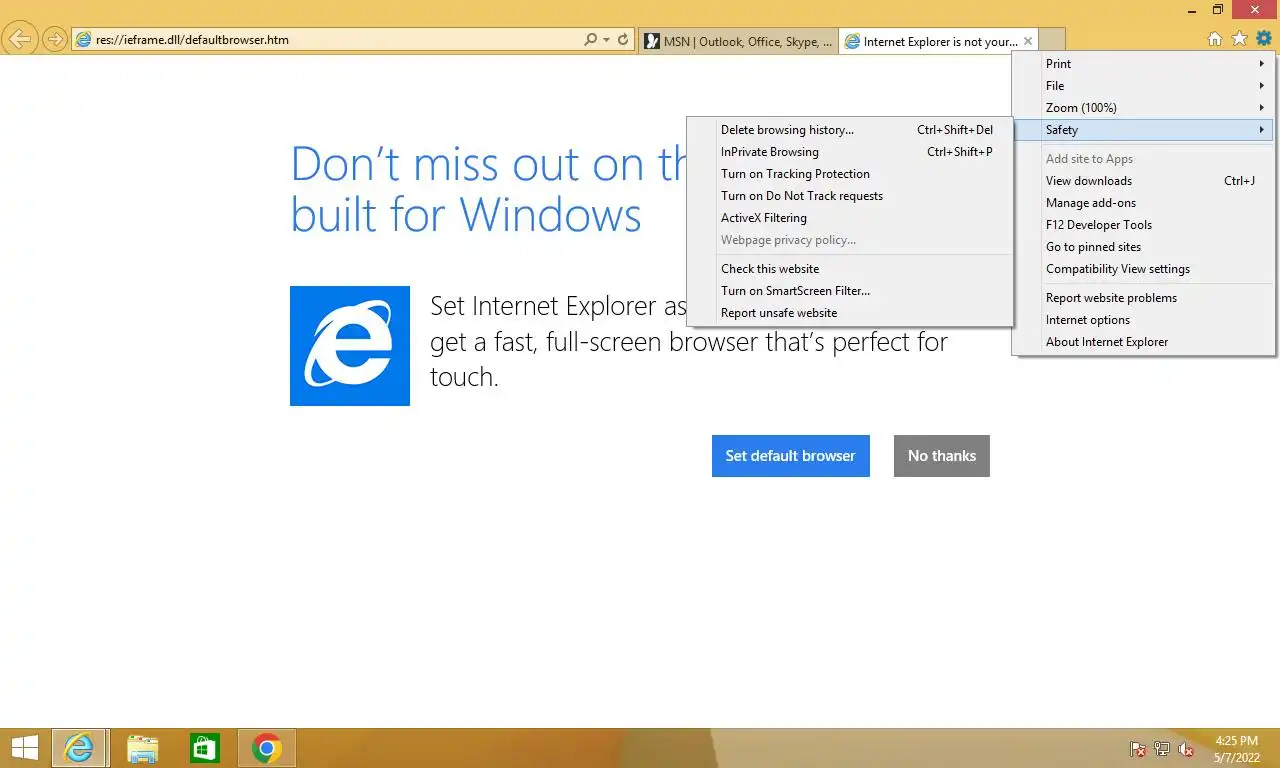Screen dimensions: 1280x768
Task: Select About Internet Explorer
Action: [x=1144, y=341]
